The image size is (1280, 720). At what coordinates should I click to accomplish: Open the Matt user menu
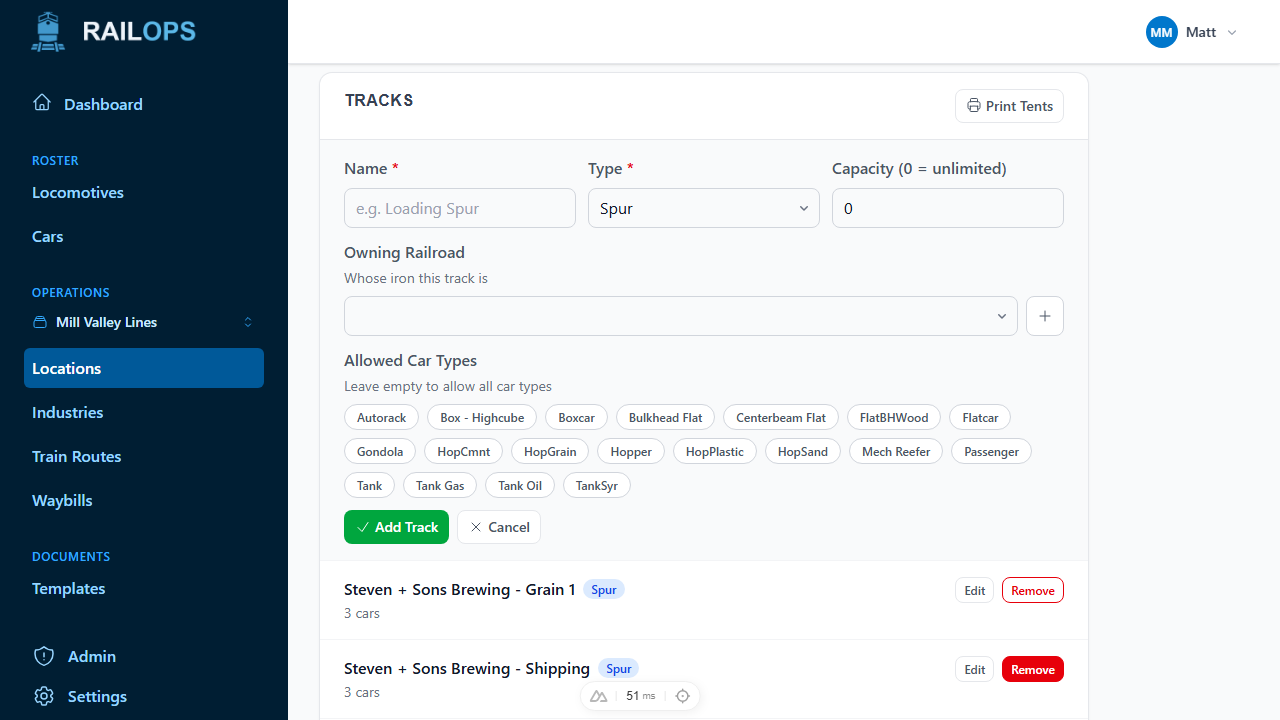(x=1192, y=32)
